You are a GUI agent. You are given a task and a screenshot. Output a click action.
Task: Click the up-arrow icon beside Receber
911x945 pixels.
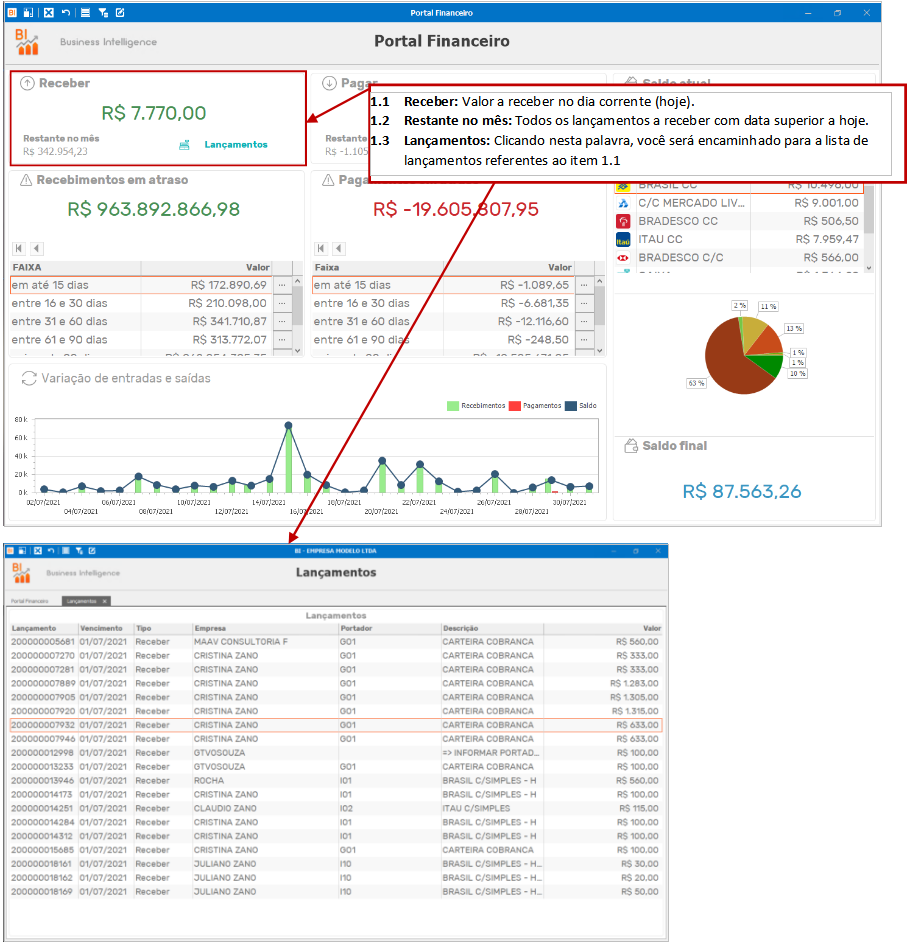click(x=27, y=83)
